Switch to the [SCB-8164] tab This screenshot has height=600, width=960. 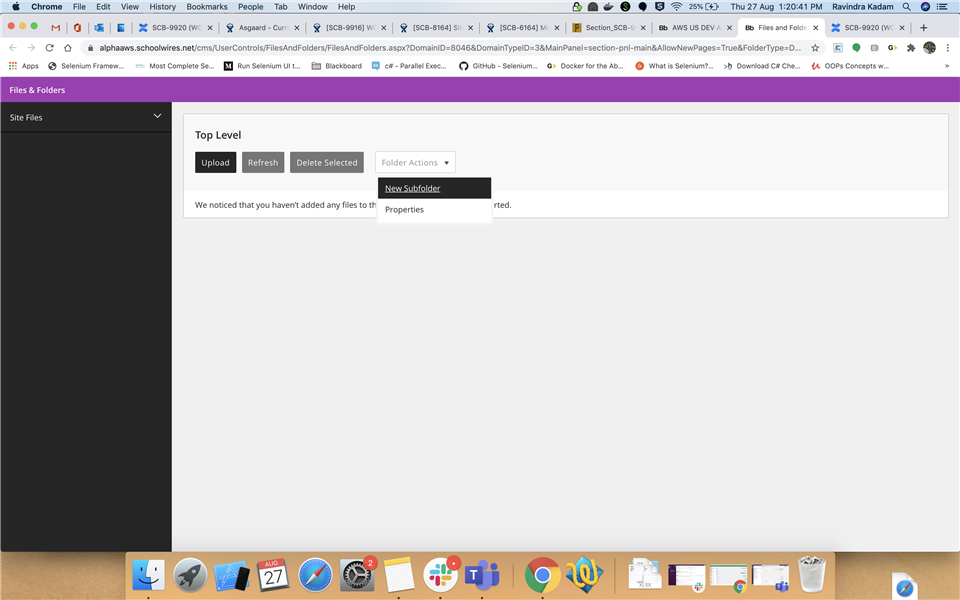[436, 28]
